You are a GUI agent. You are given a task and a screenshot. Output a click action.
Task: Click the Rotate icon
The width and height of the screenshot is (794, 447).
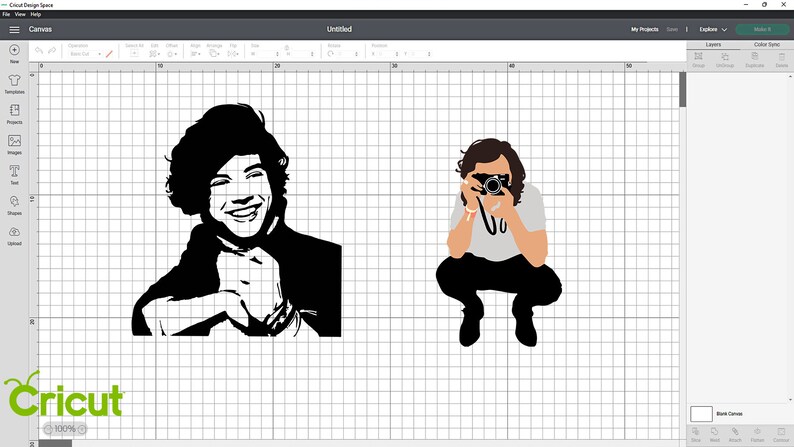tap(331, 53)
